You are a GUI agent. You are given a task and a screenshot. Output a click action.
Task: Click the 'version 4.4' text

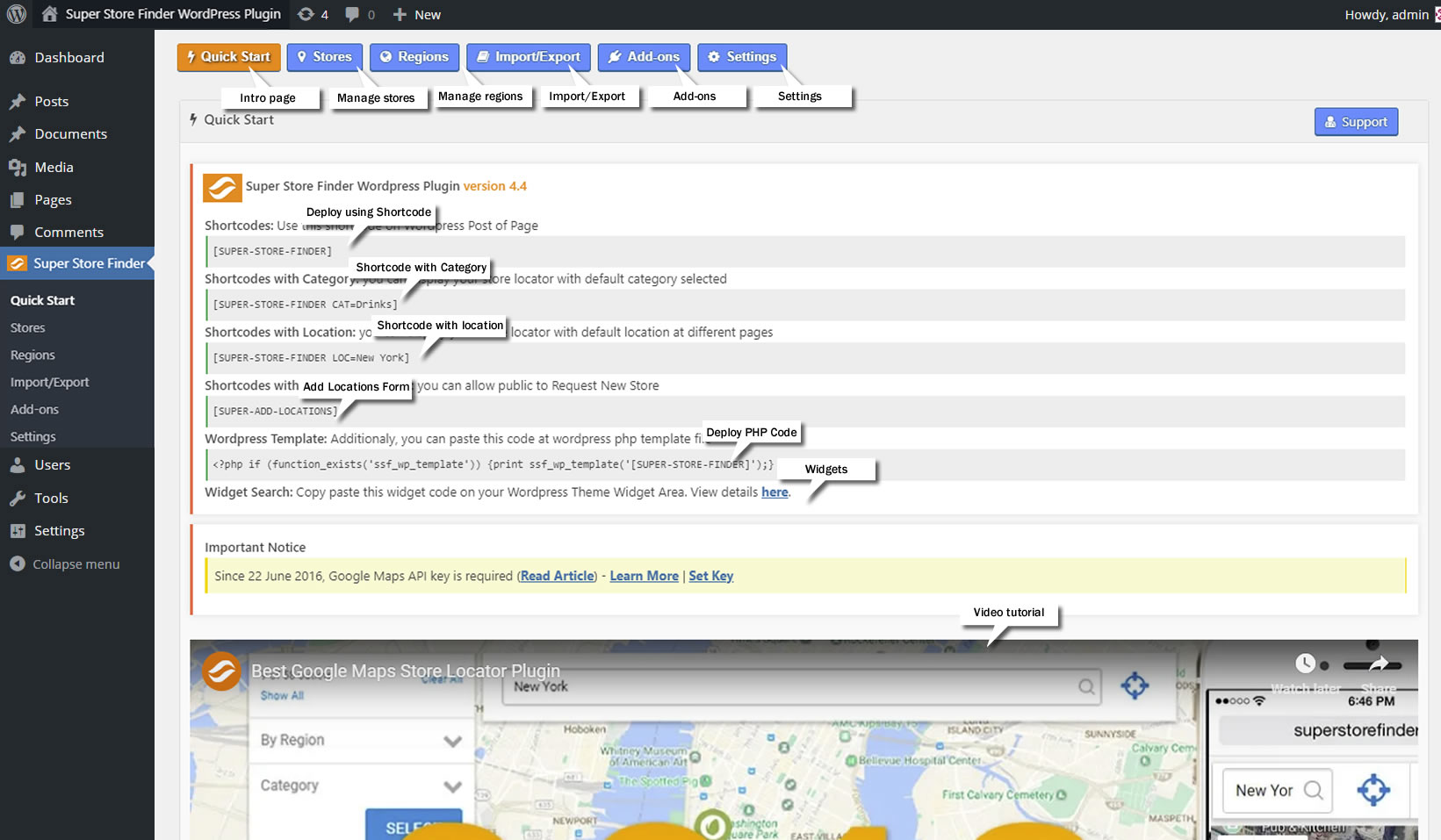tap(495, 187)
